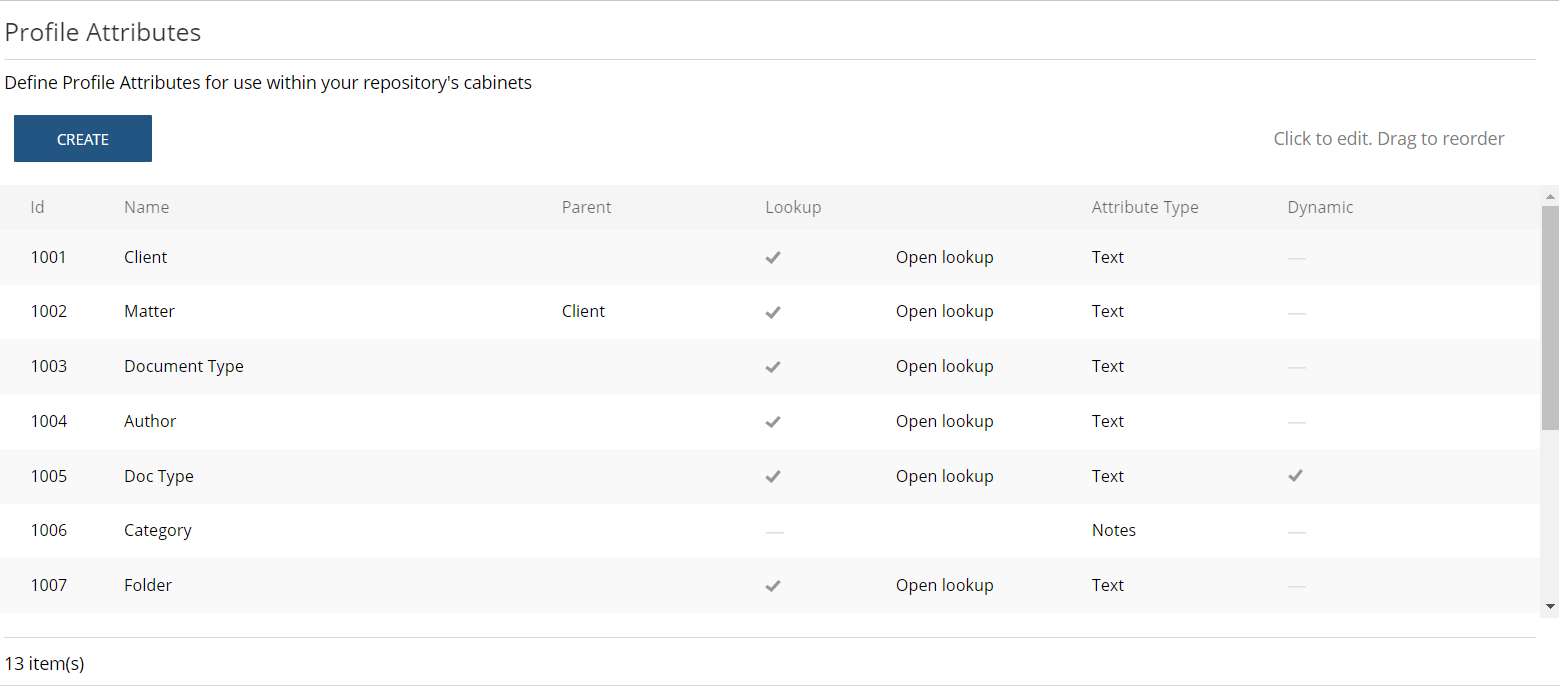
Task: Click the Dynamic dash in Client row
Action: [x=1296, y=258]
